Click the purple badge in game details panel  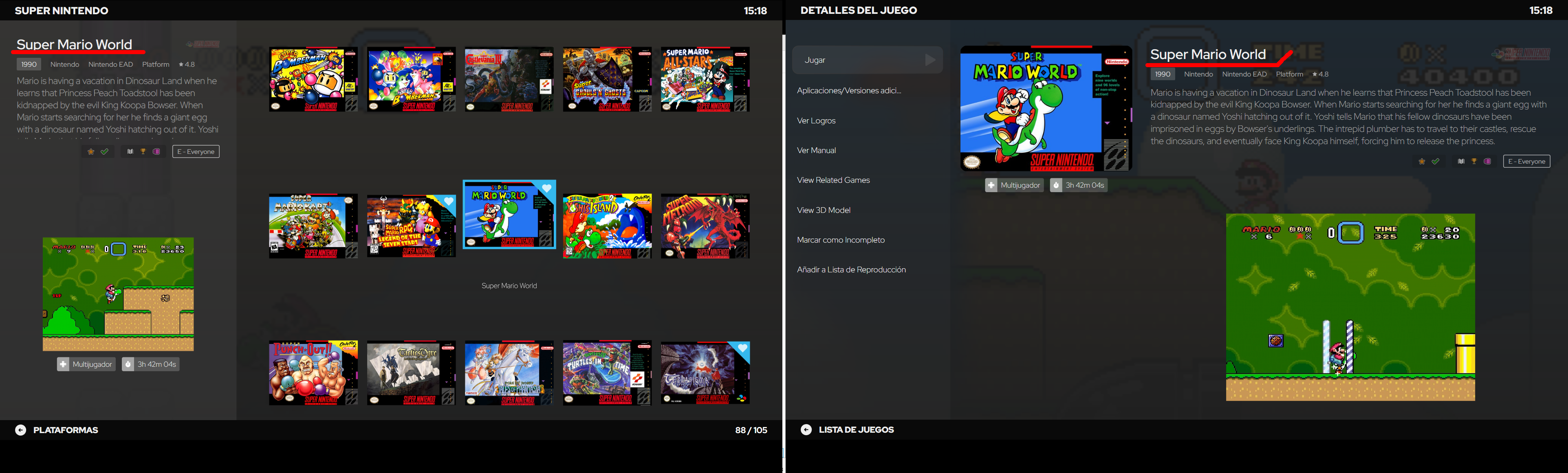[x=1487, y=161]
